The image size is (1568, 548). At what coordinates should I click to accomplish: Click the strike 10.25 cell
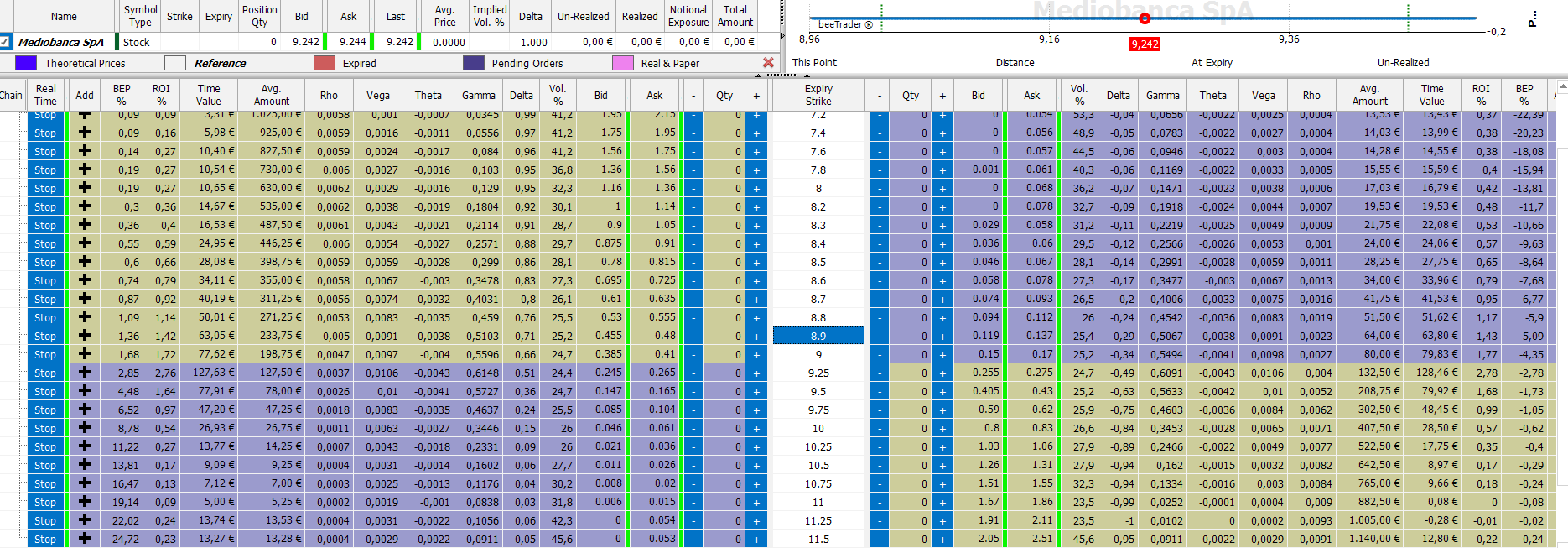click(x=818, y=446)
